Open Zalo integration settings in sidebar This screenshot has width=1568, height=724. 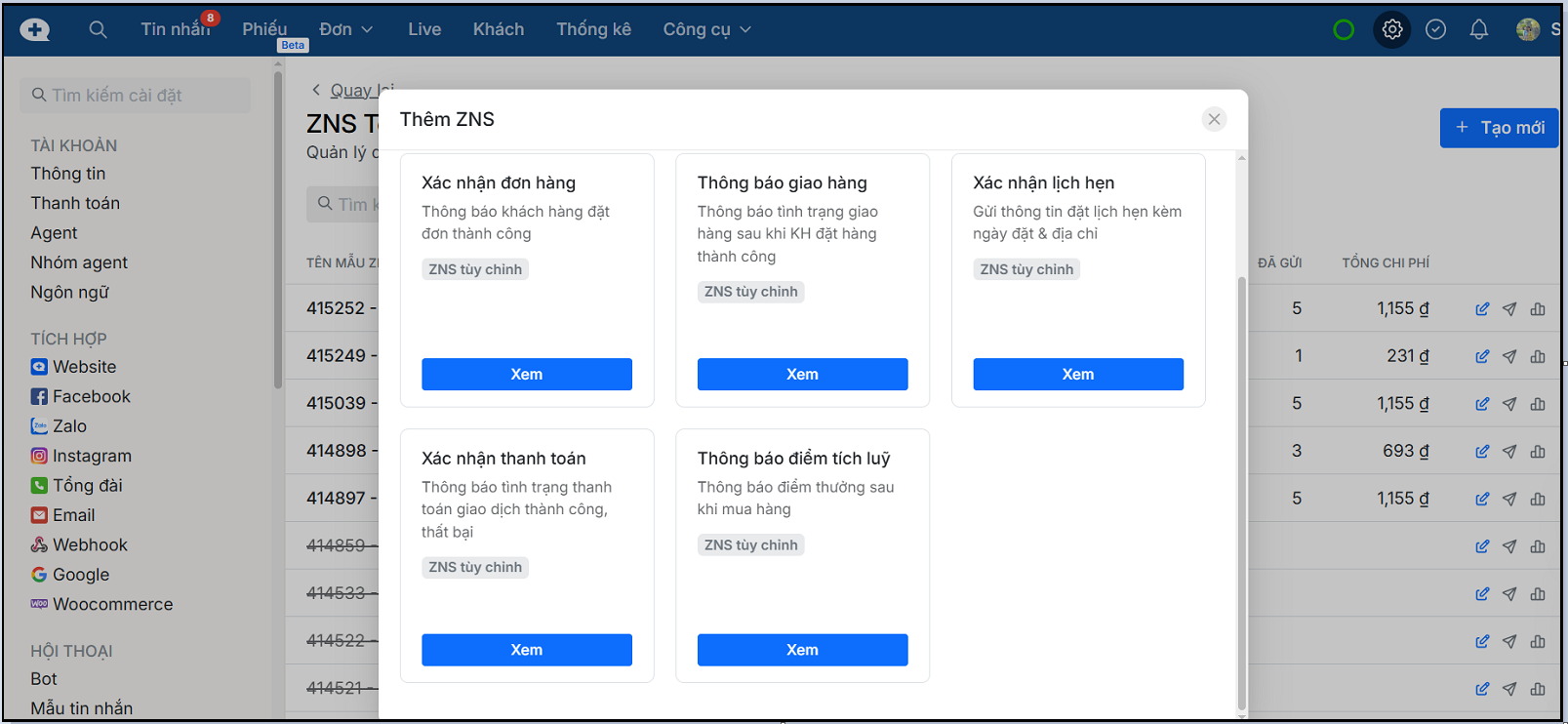coord(69,426)
